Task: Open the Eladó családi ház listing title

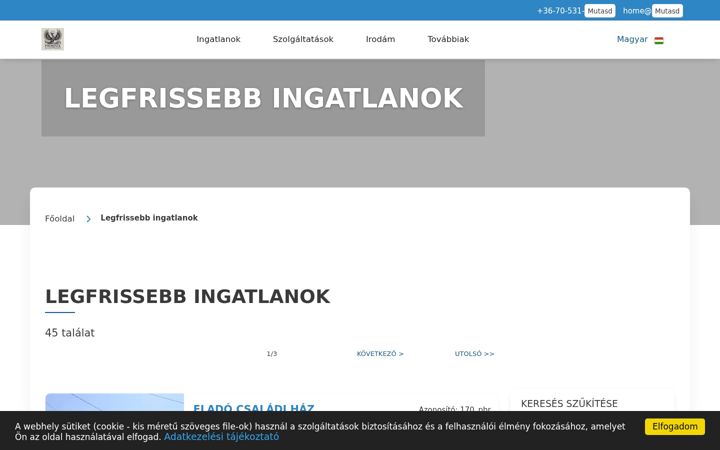Action: point(253,408)
